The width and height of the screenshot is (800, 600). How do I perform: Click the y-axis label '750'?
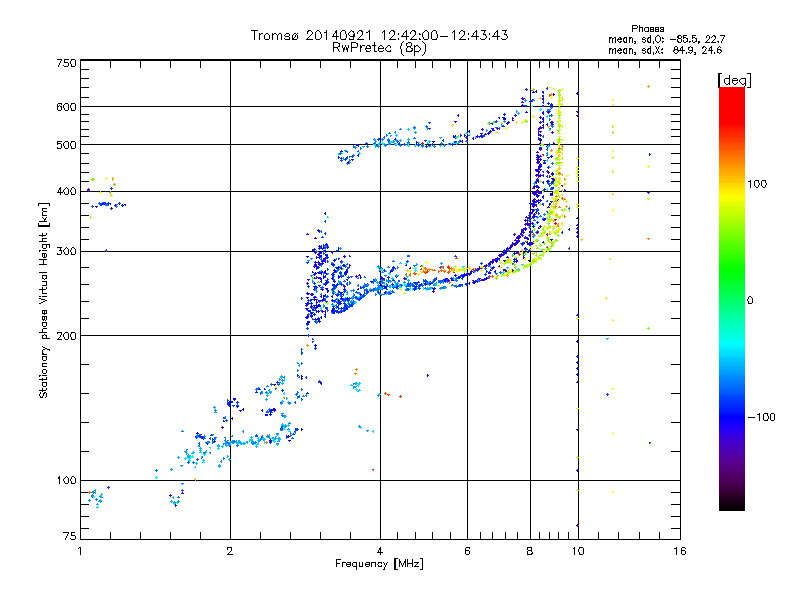[x=67, y=63]
